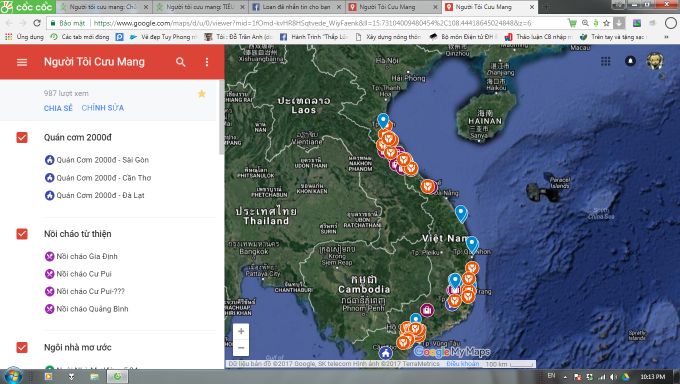This screenshot has height=384, width=680.
Task: Go back with browser back arrow
Action: click(9, 23)
